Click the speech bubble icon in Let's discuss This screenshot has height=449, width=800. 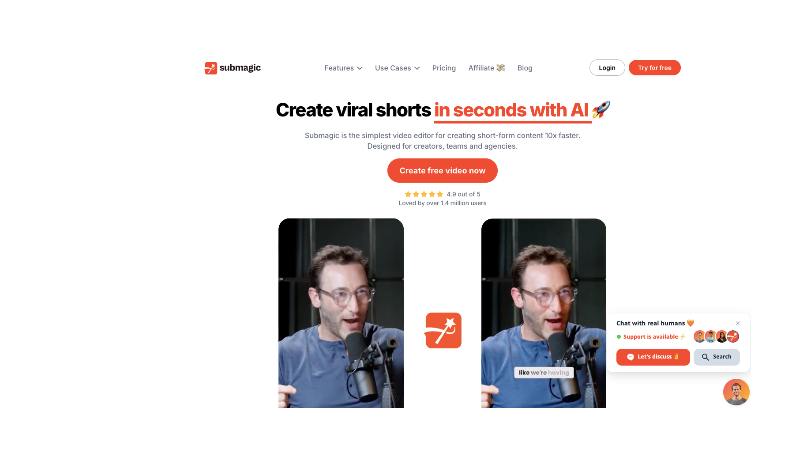pyautogui.click(x=630, y=357)
